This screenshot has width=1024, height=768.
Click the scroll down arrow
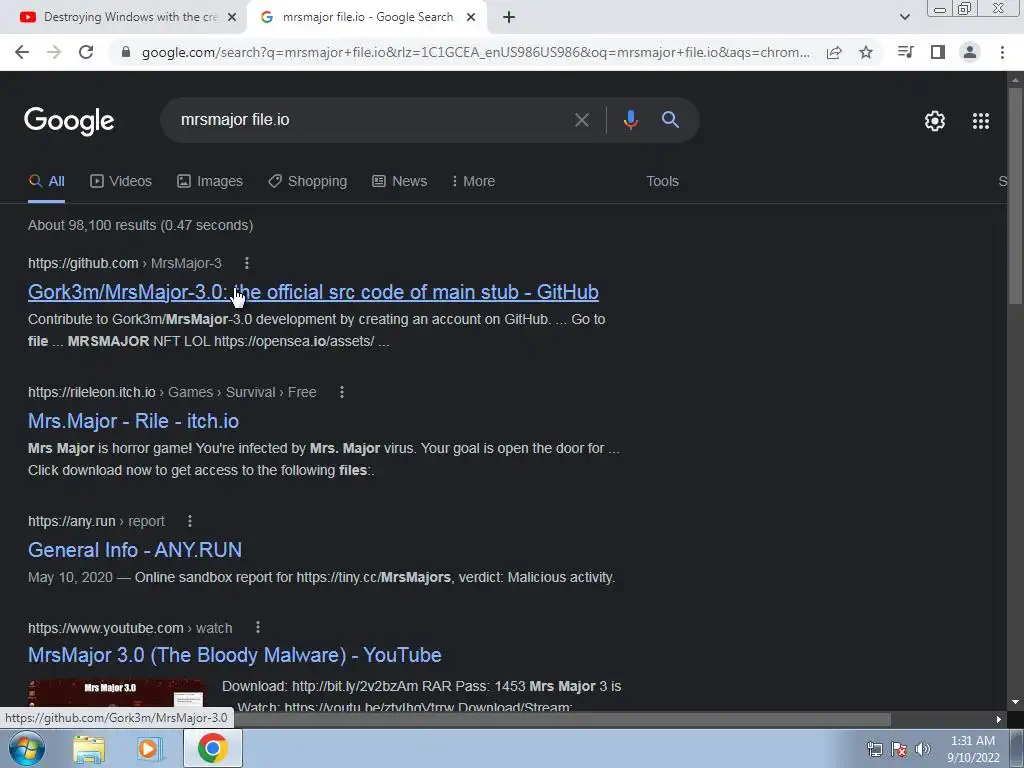point(1015,702)
